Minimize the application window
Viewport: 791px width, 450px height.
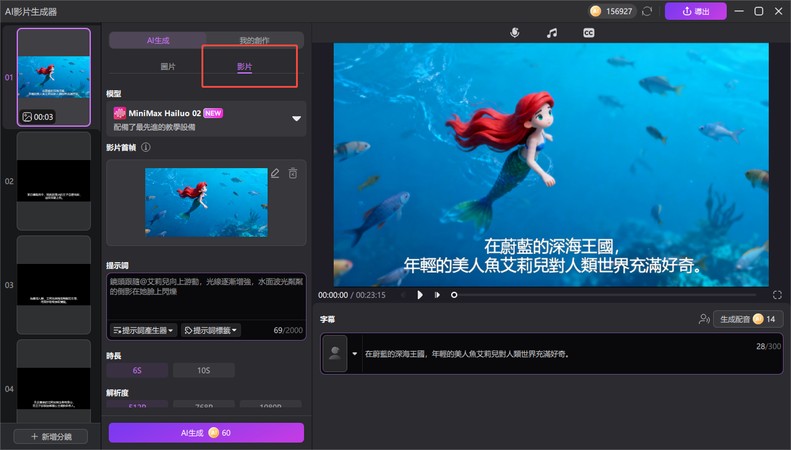pyautogui.click(x=739, y=11)
